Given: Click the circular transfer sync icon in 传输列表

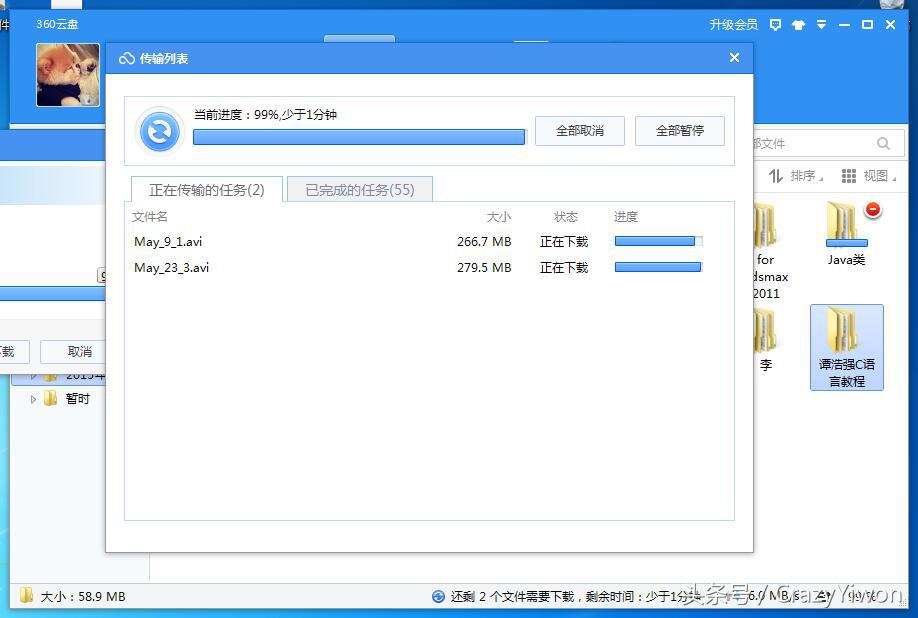Looking at the screenshot, I should coord(159,130).
